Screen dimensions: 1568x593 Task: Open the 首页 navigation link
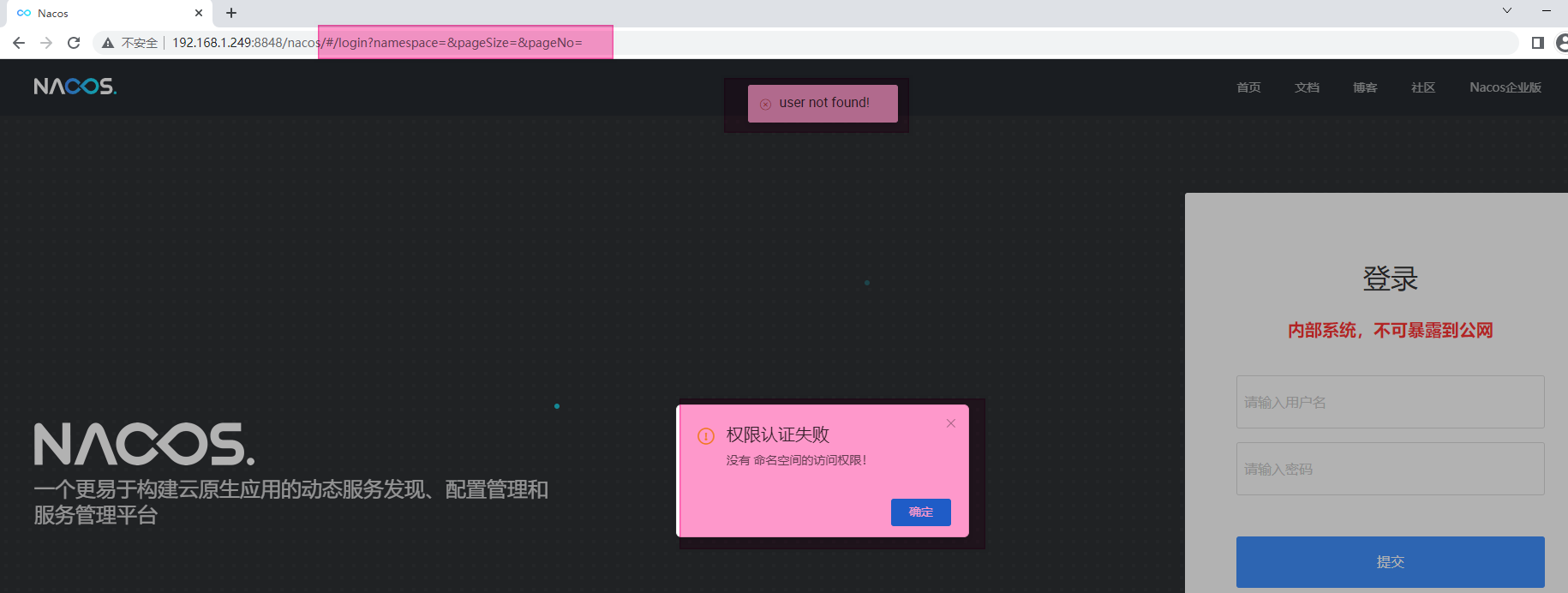(x=1248, y=87)
